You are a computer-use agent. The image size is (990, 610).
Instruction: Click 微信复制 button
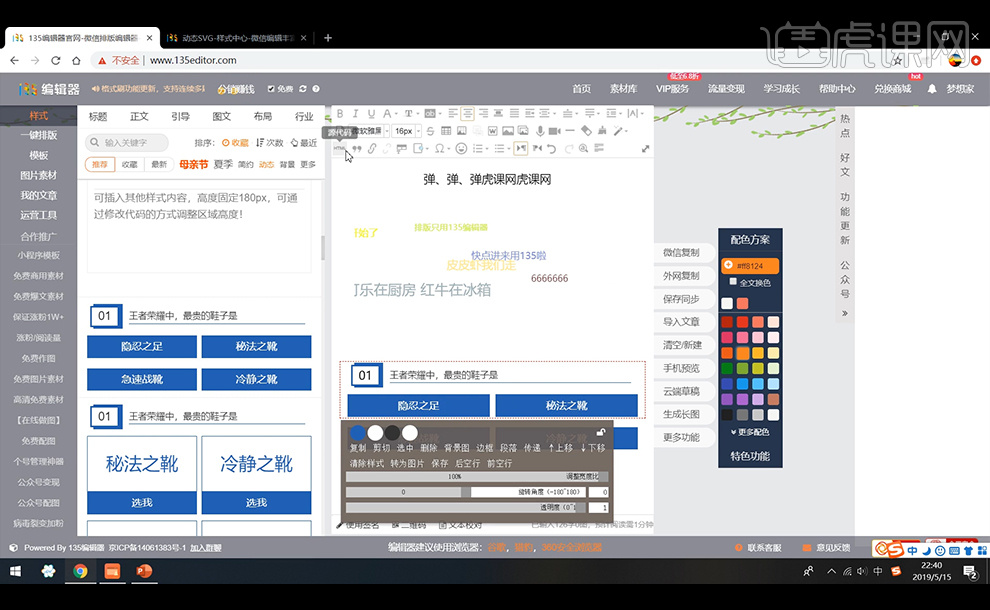[x=681, y=253]
